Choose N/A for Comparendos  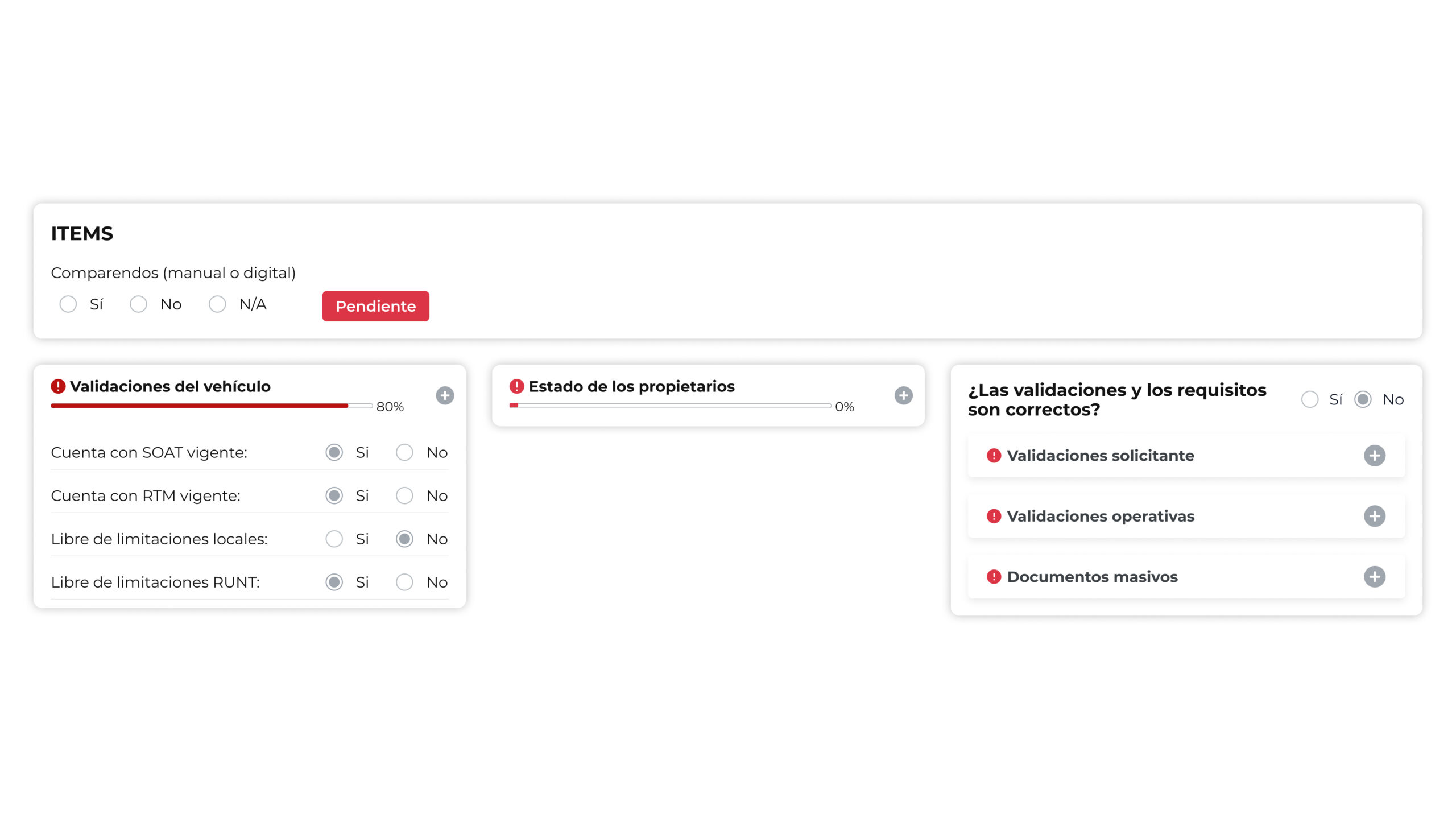(217, 304)
